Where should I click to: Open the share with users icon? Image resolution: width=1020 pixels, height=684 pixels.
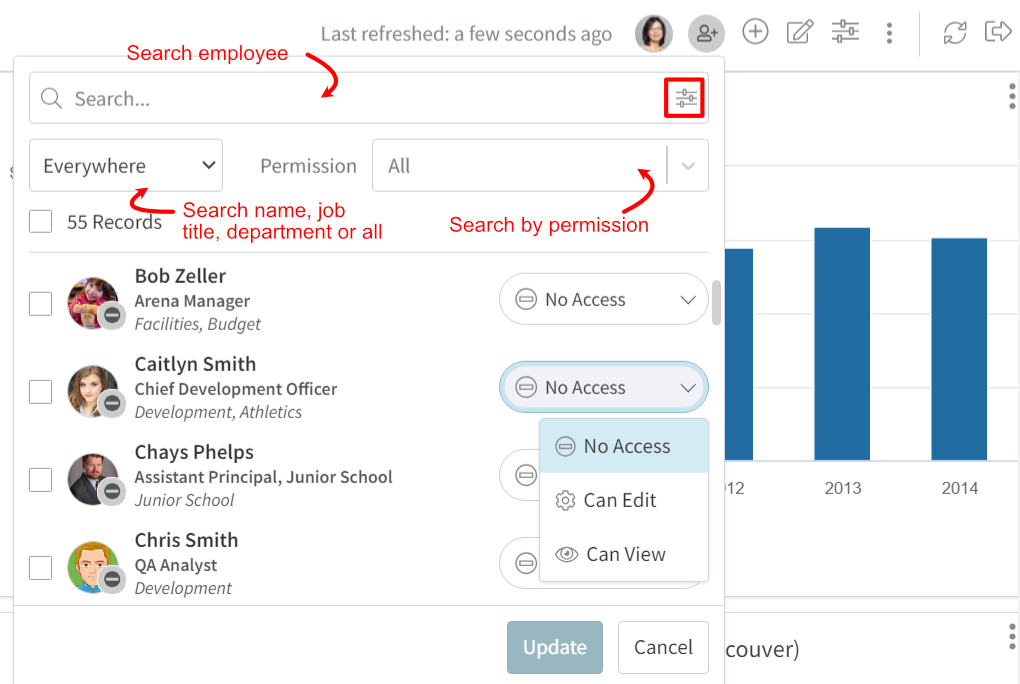(706, 33)
